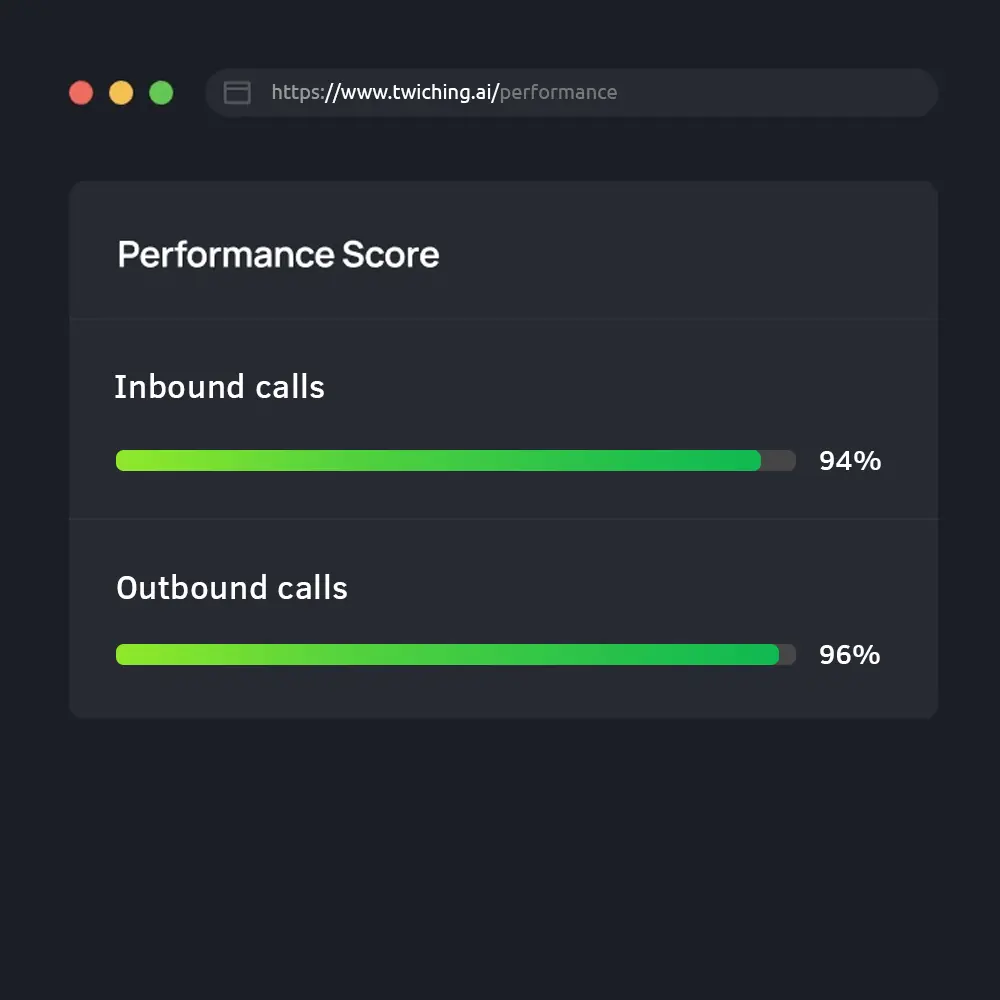
Task: Click the Outbound calls label
Action: pyautogui.click(x=232, y=588)
